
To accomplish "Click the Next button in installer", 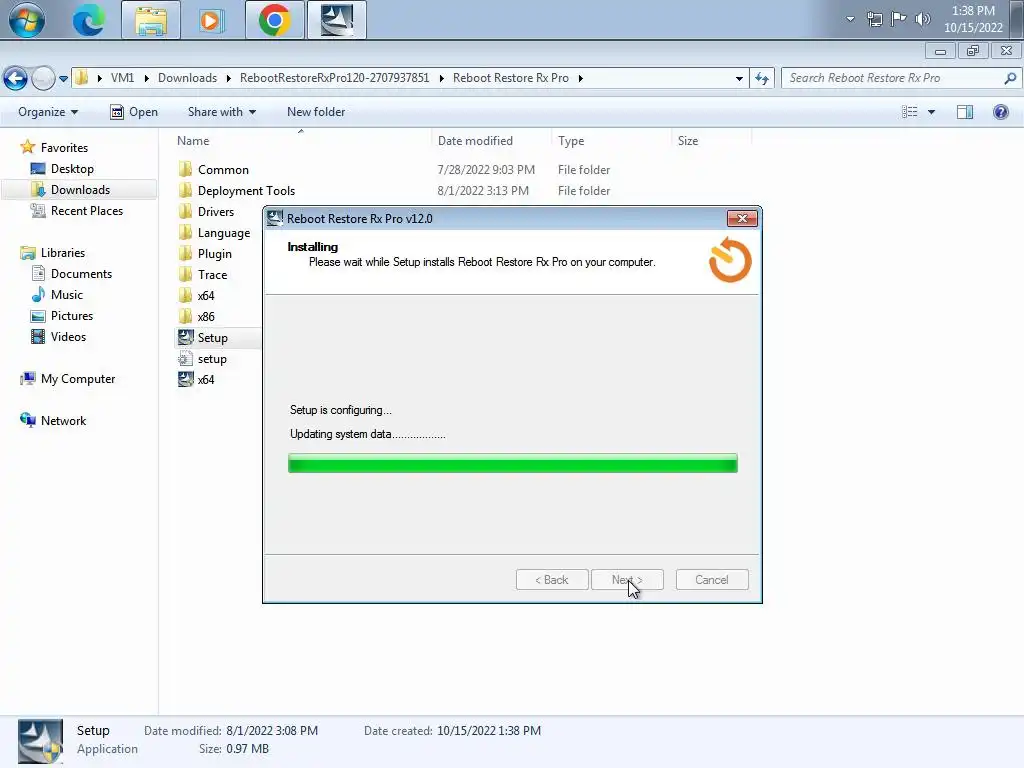I will pyautogui.click(x=627, y=580).
